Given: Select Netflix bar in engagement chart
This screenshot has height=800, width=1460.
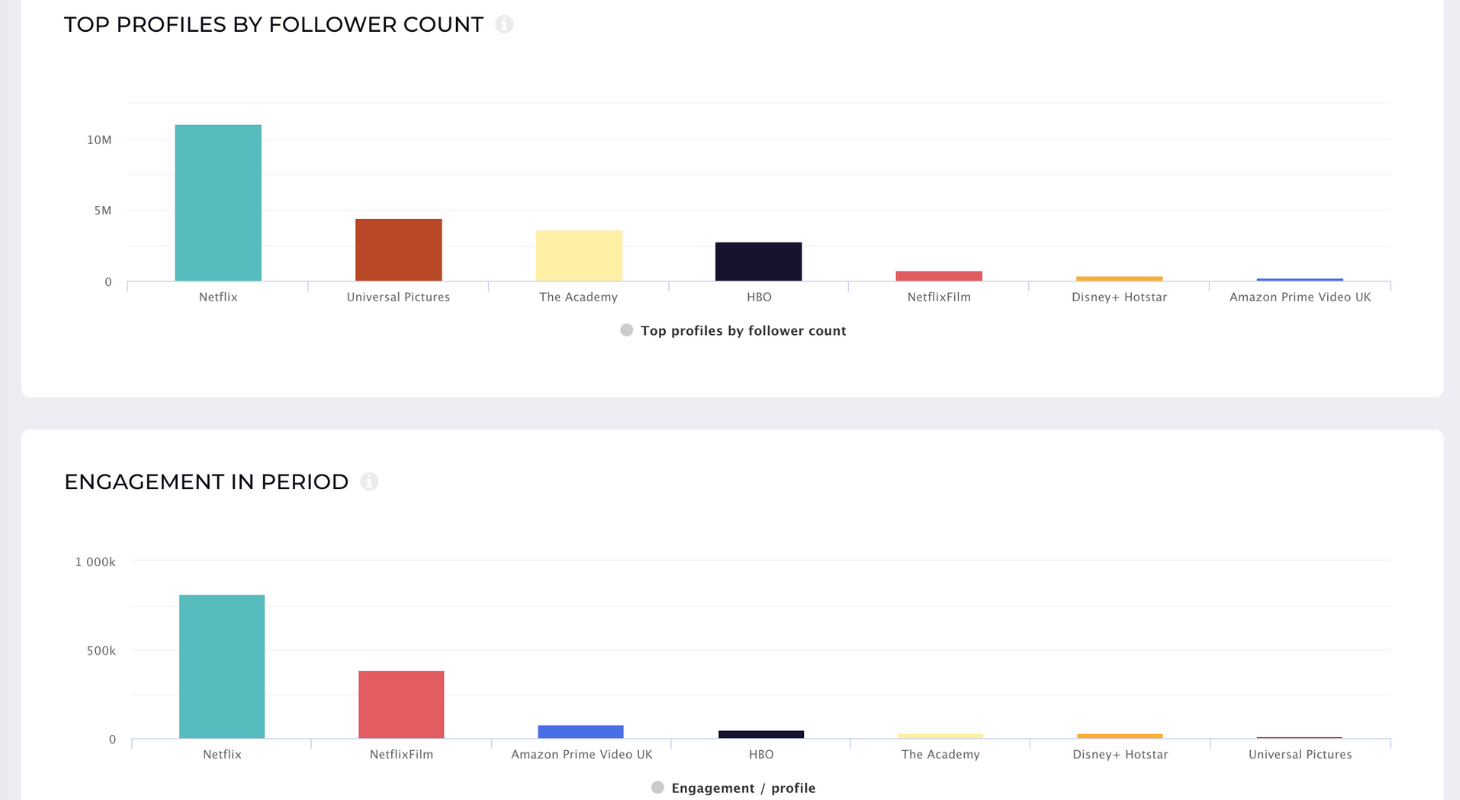Looking at the screenshot, I should pos(222,667).
